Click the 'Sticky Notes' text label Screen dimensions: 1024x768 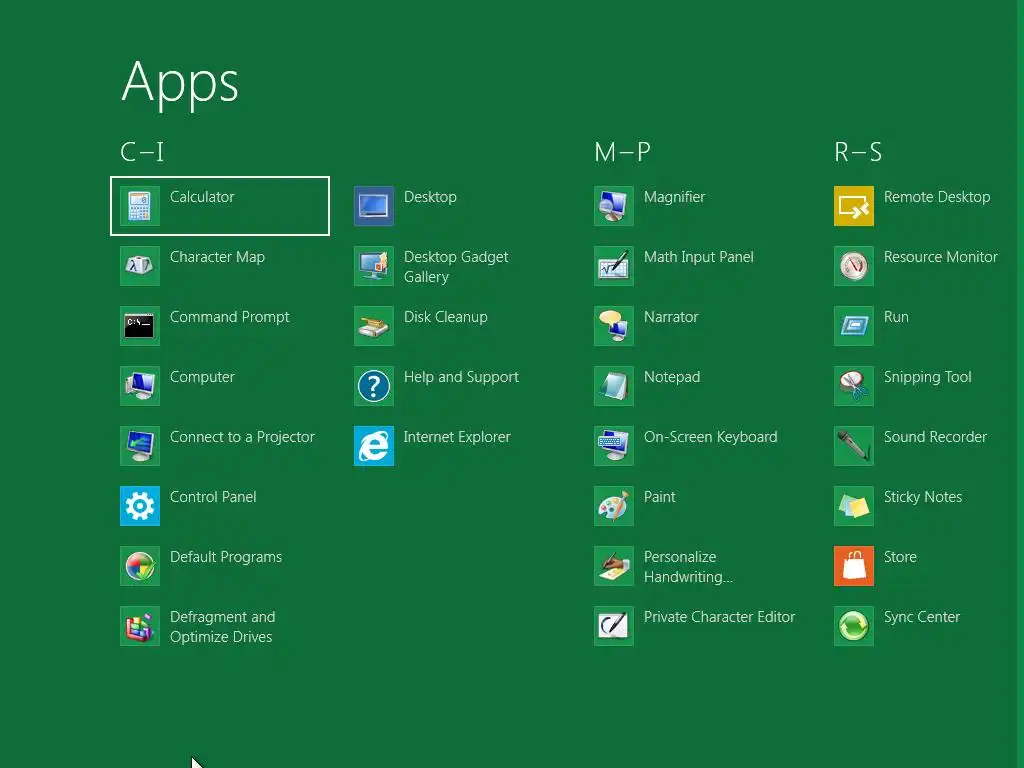(x=923, y=498)
